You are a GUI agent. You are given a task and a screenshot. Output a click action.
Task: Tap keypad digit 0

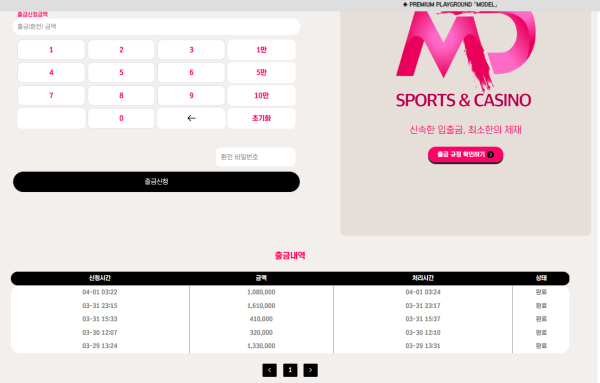coord(121,118)
